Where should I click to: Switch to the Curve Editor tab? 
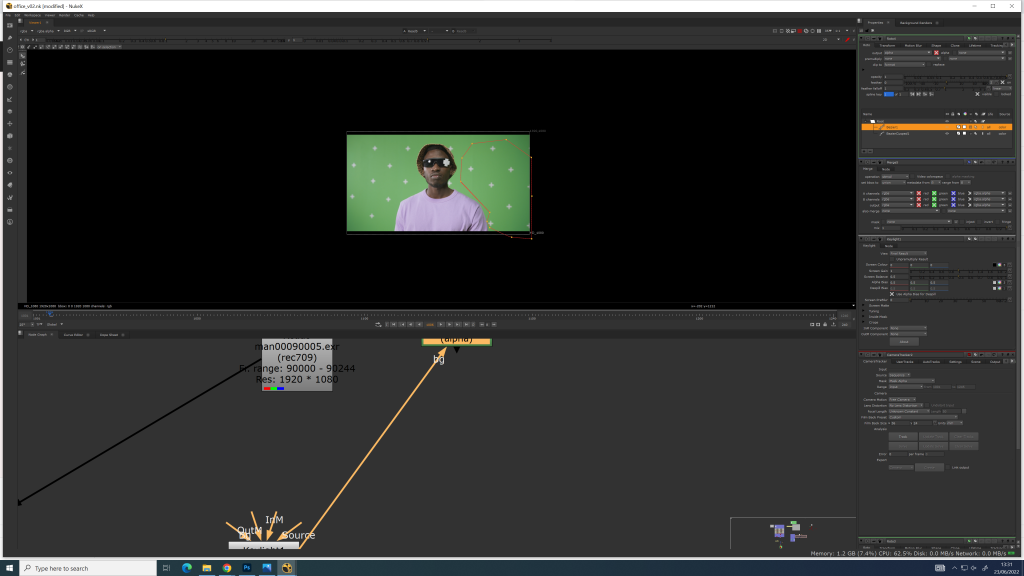coord(73,334)
